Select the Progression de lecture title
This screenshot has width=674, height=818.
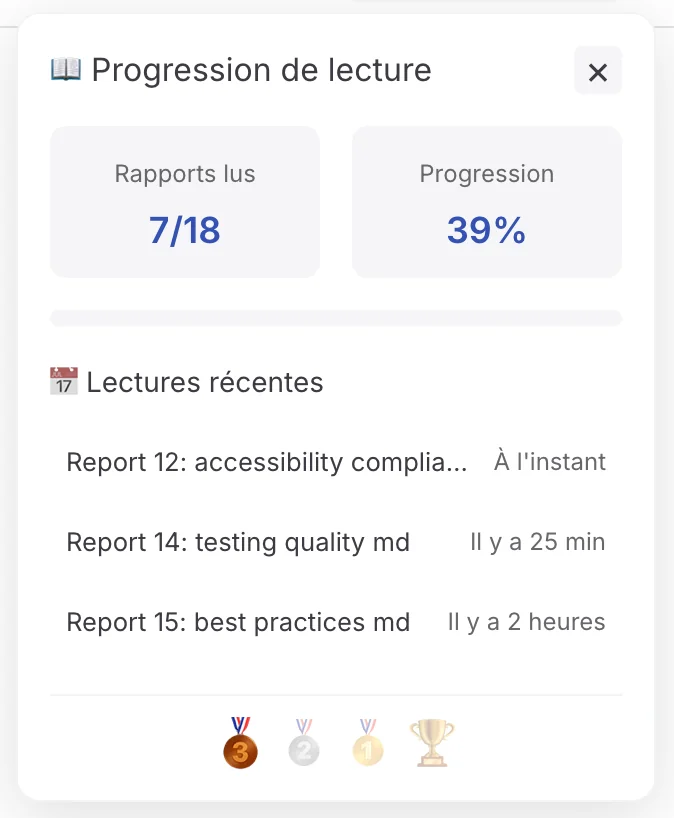260,69
